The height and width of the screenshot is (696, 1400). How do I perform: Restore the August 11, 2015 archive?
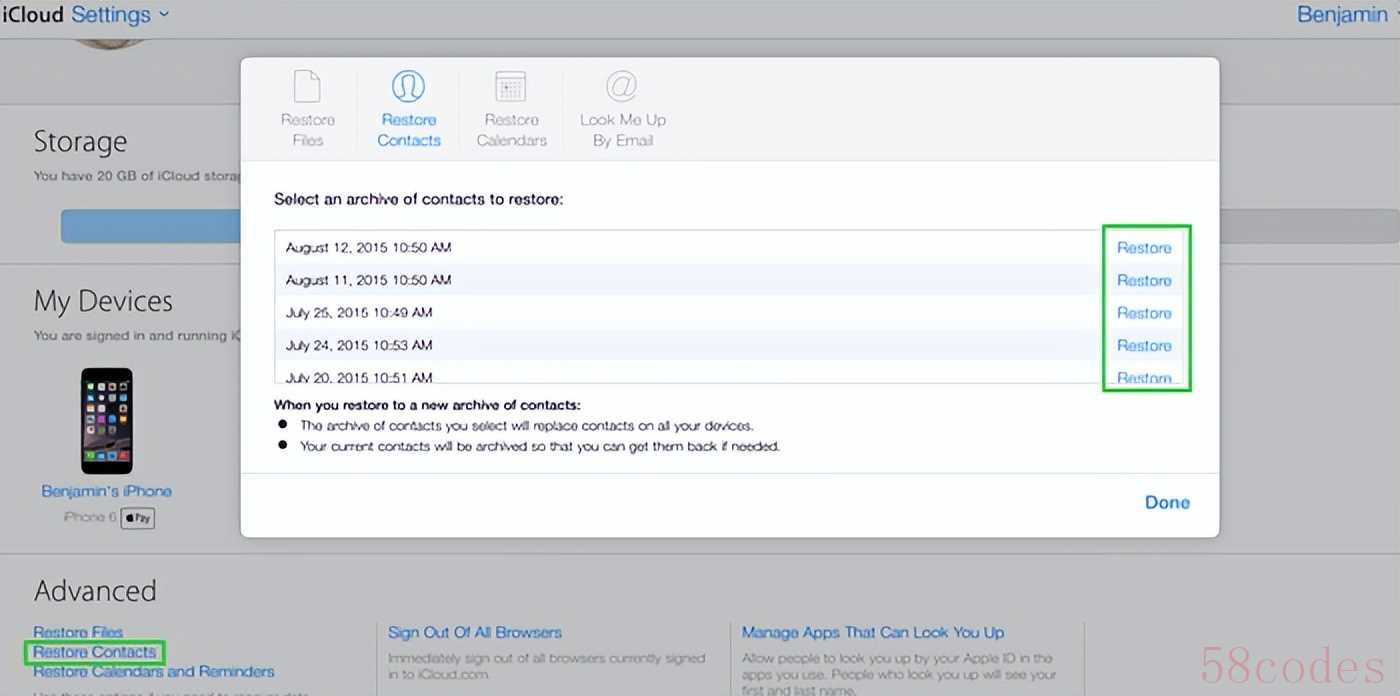(x=1144, y=281)
